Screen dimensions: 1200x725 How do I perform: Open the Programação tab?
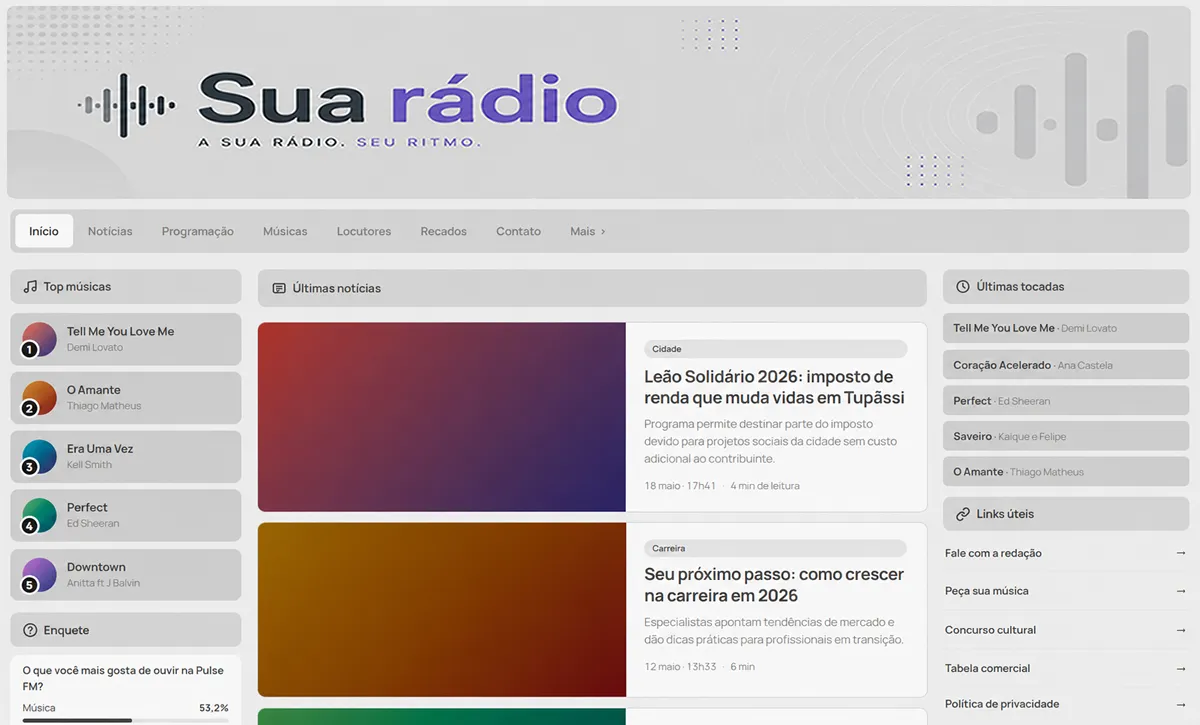[198, 231]
